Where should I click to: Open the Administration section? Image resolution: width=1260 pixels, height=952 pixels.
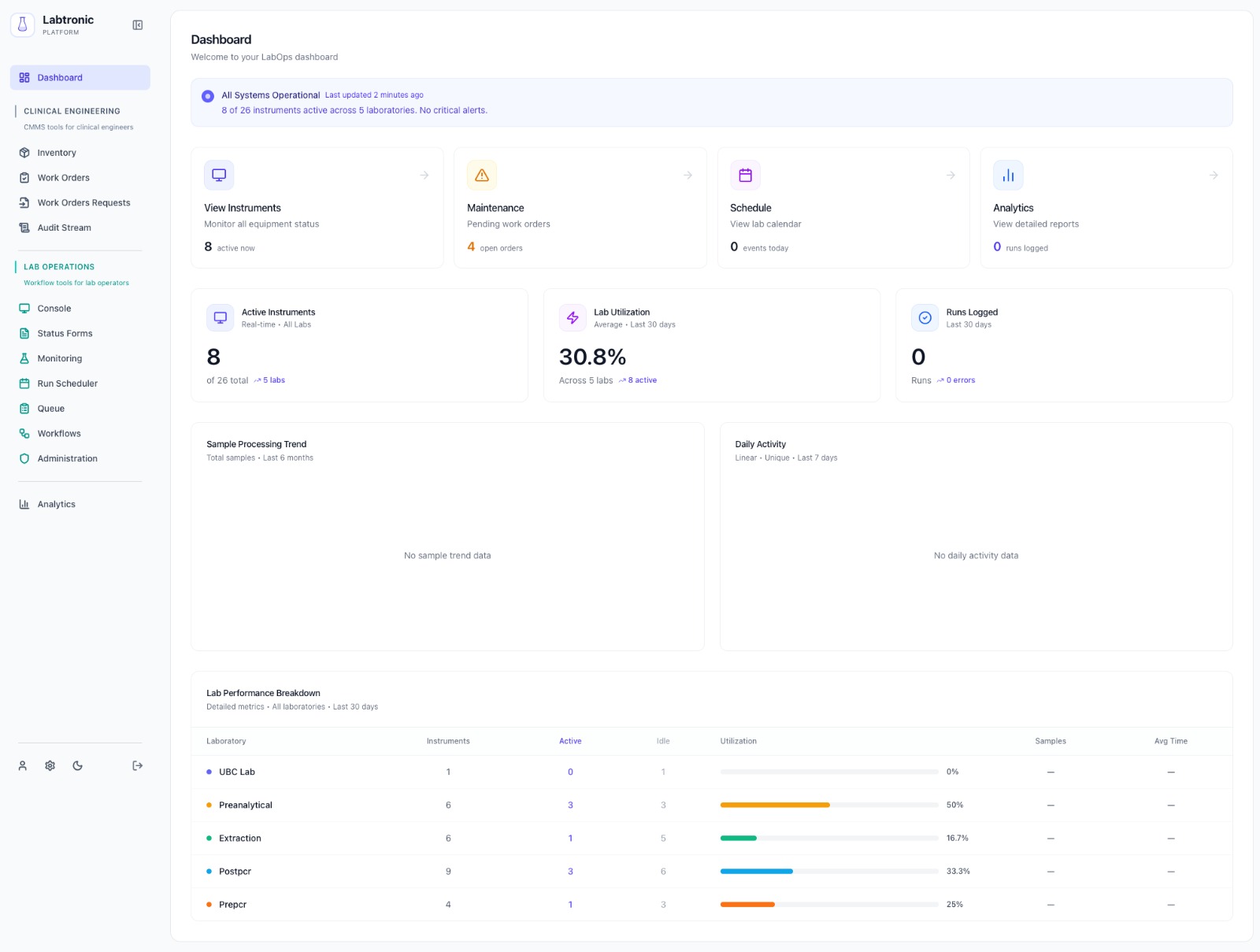click(67, 458)
